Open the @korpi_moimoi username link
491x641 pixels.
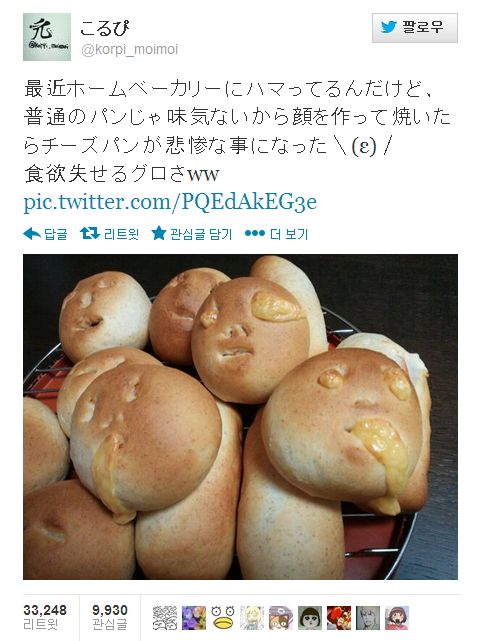point(130,50)
